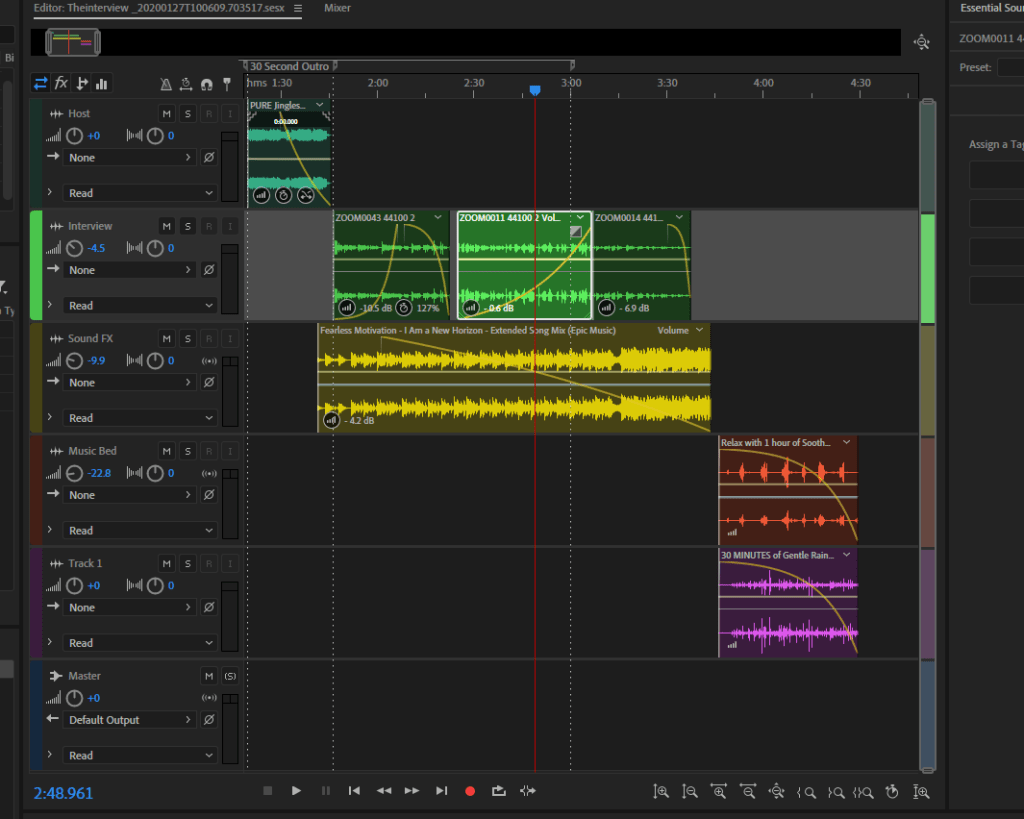Screen dimensions: 1024x819
Task: Select the fx effects view button
Action: 61,83
